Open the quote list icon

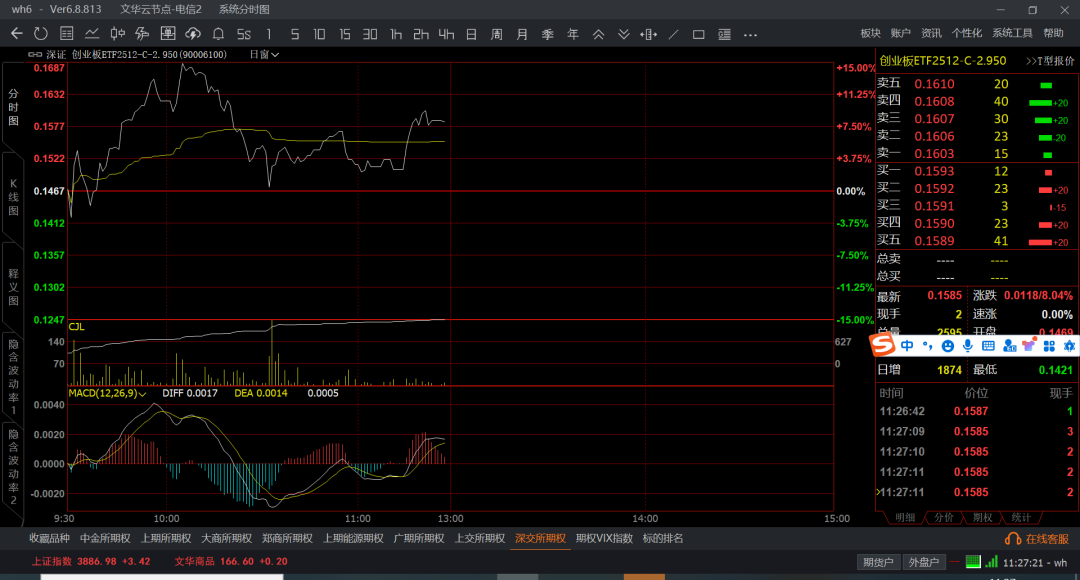[x=66, y=34]
